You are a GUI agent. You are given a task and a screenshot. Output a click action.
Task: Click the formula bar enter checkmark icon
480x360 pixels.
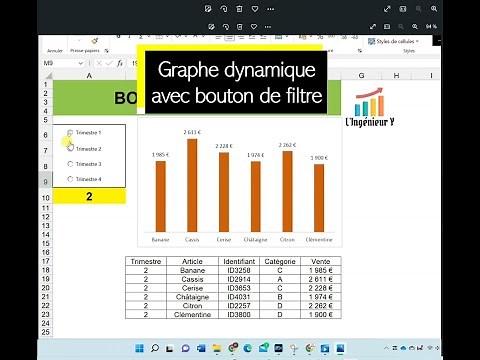(x=109, y=63)
